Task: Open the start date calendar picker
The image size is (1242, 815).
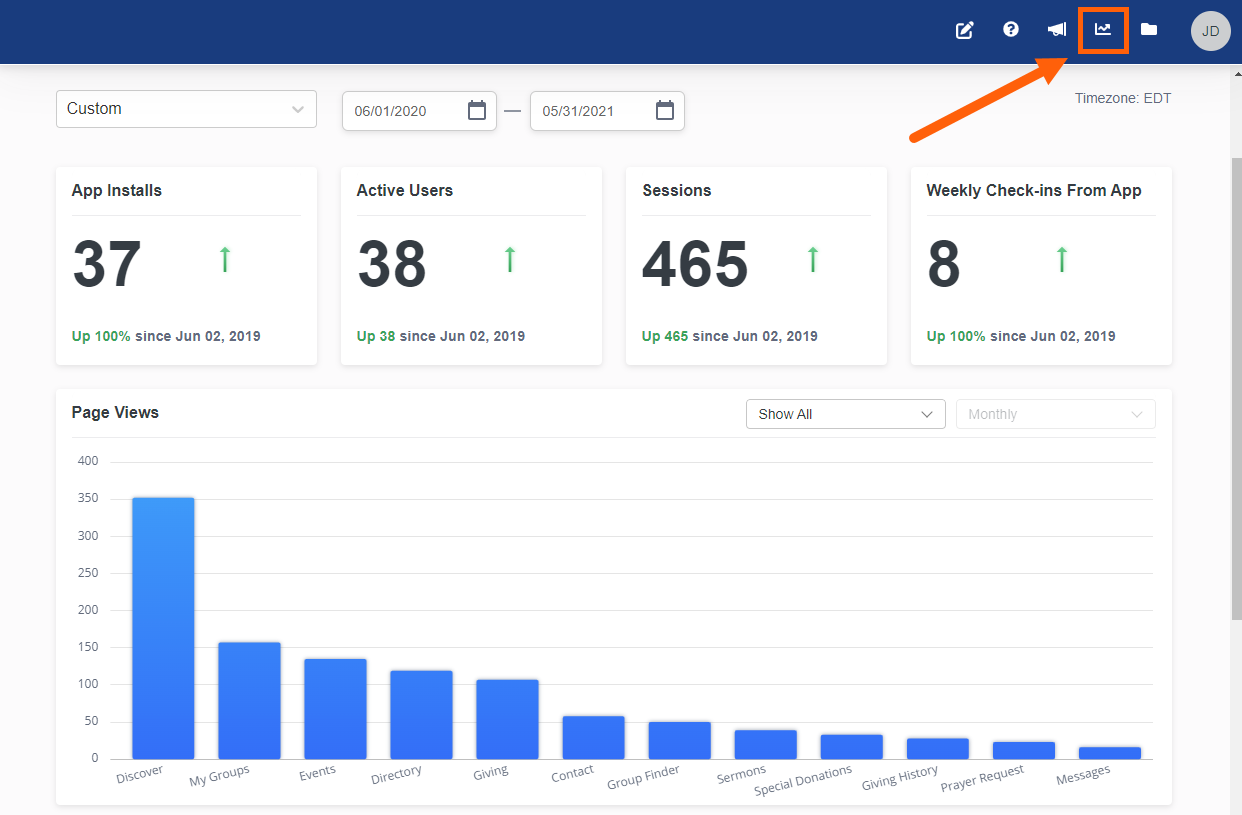Action: (x=478, y=110)
